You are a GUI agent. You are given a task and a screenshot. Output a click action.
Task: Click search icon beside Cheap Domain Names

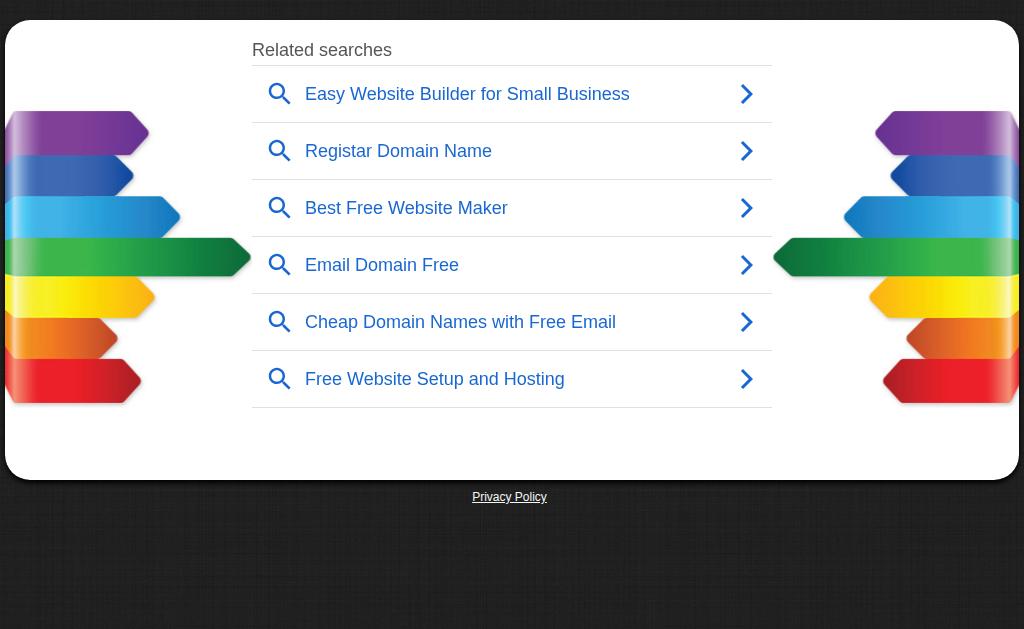click(280, 322)
